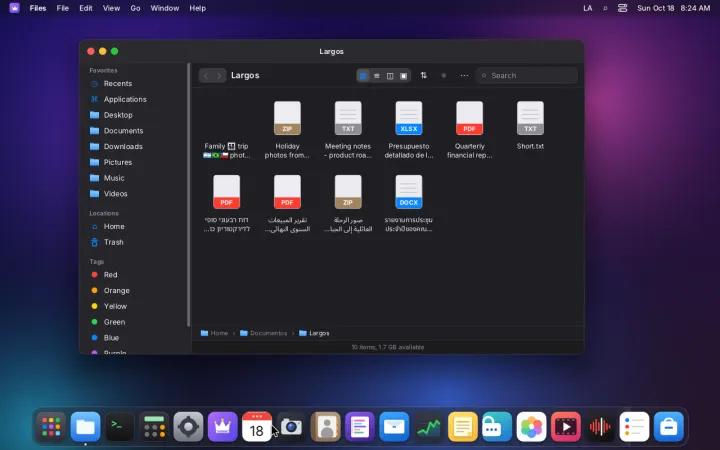Open the Downloads sidebar folder
Image resolution: width=720 pixels, height=450 pixels.
click(x=134, y=146)
